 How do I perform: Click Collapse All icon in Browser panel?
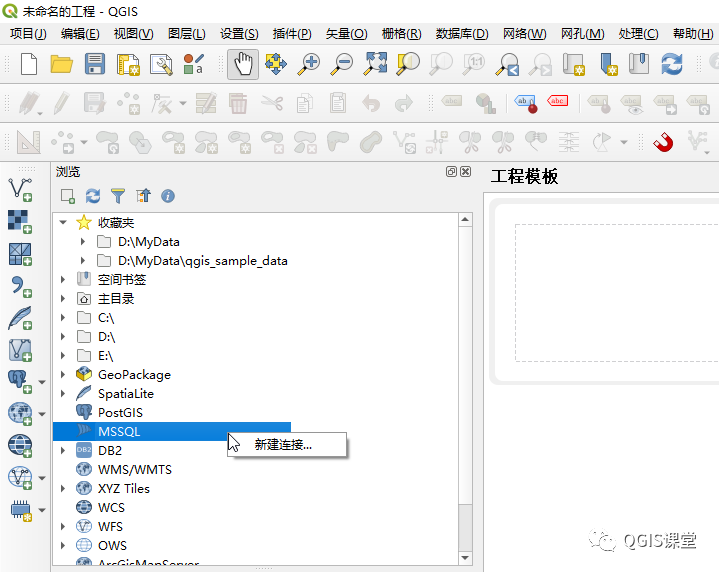(x=143, y=196)
